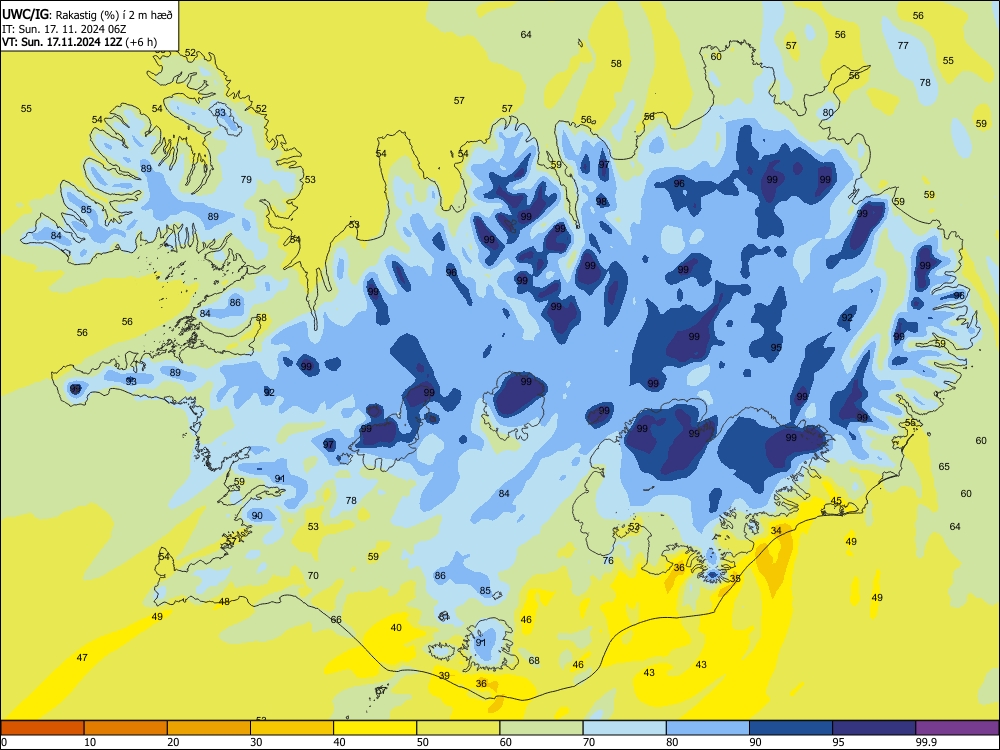Click the map value '48' on the southwest coast
1000x750 pixels.
[x=224, y=601]
